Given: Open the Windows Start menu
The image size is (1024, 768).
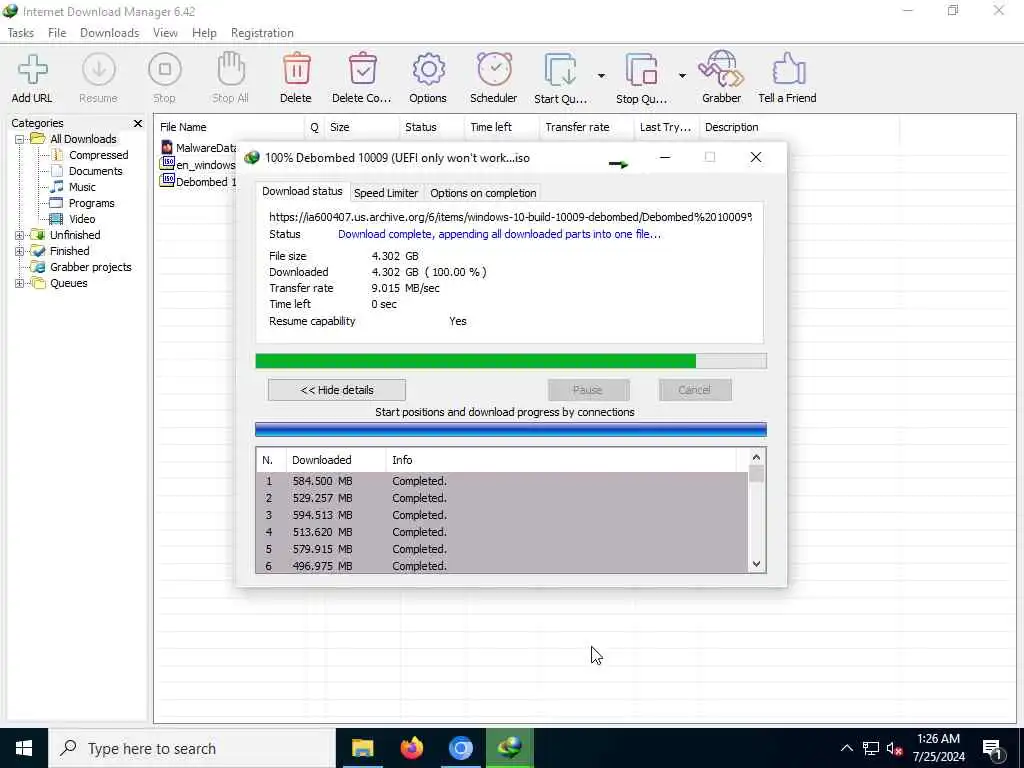Looking at the screenshot, I should coord(24,748).
